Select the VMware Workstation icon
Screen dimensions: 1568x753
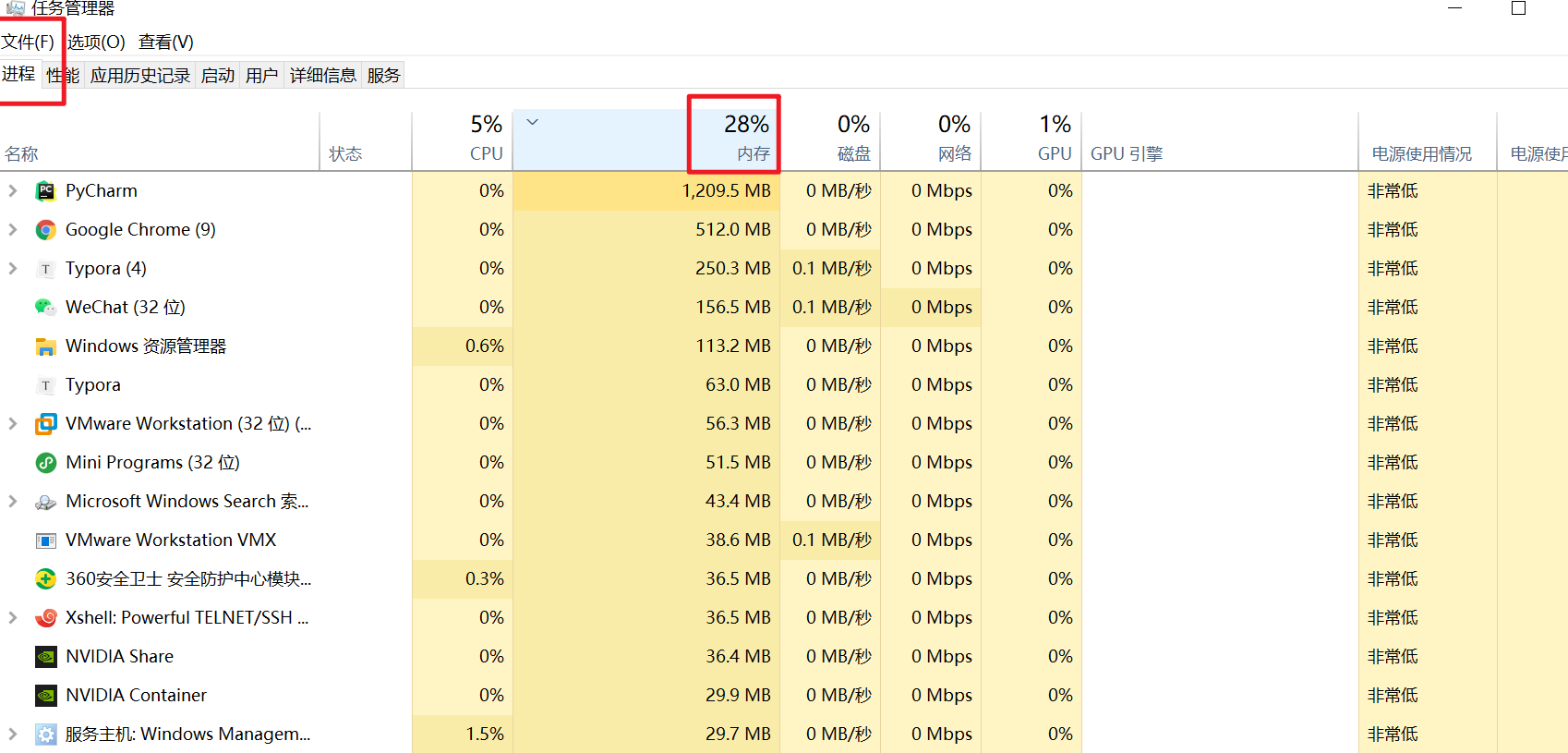click(x=45, y=424)
